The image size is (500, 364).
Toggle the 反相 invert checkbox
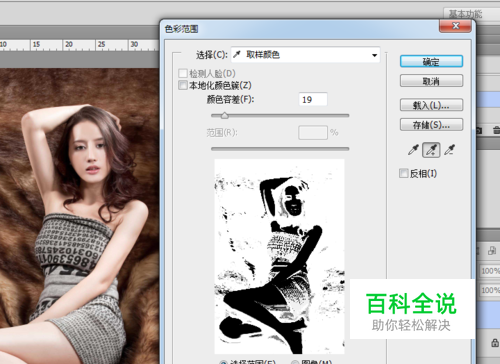pyautogui.click(x=403, y=173)
